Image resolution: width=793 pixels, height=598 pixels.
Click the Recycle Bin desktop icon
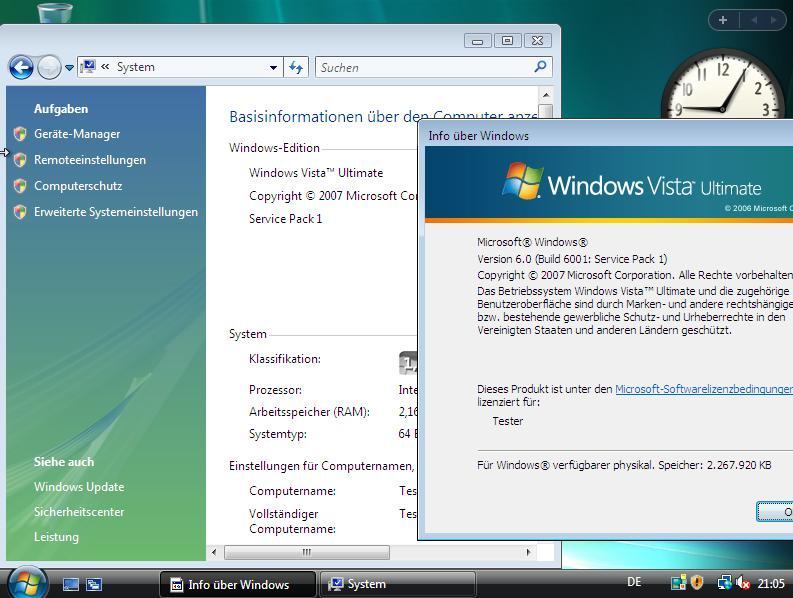(x=55, y=12)
